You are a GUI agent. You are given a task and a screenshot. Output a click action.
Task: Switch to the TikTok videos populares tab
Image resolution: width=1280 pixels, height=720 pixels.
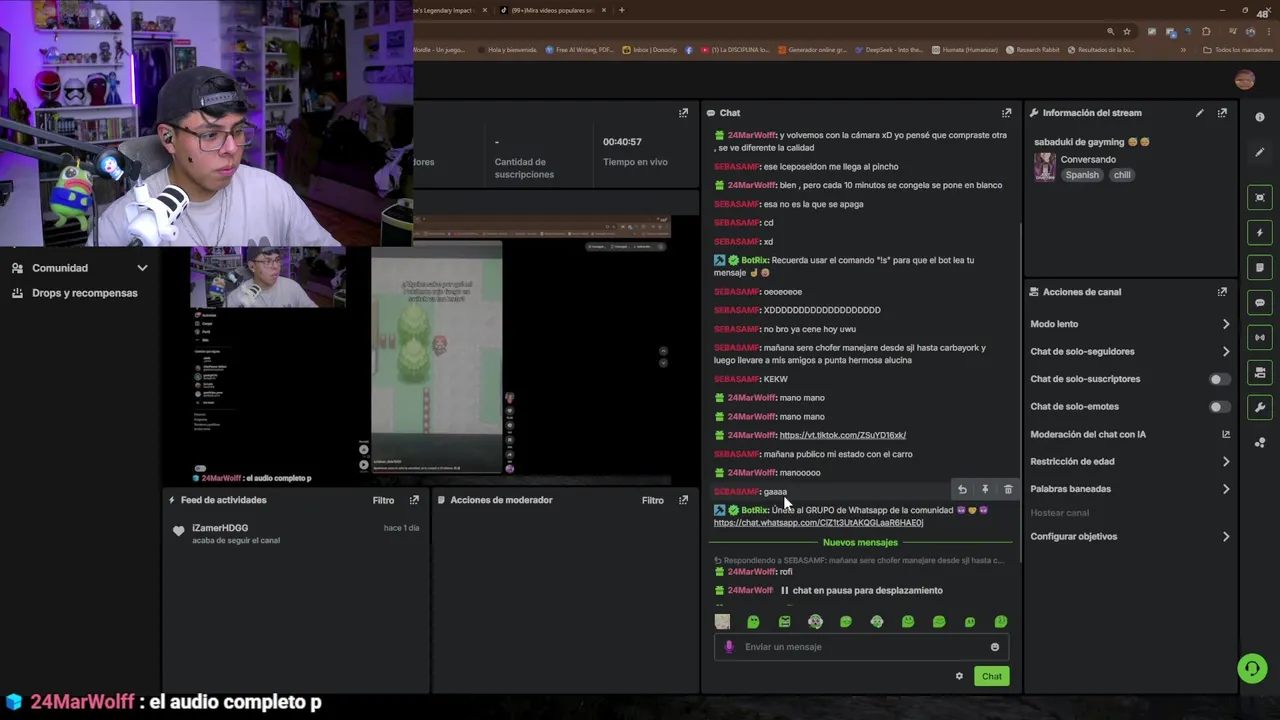coord(552,10)
